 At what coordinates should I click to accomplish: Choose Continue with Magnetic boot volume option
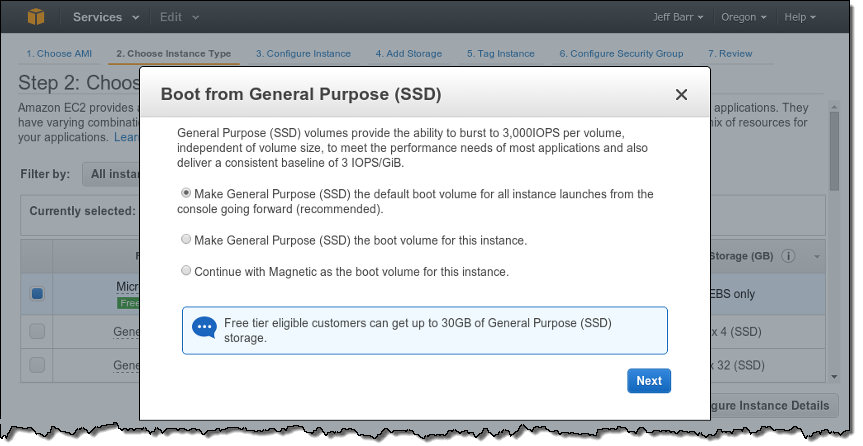point(186,270)
